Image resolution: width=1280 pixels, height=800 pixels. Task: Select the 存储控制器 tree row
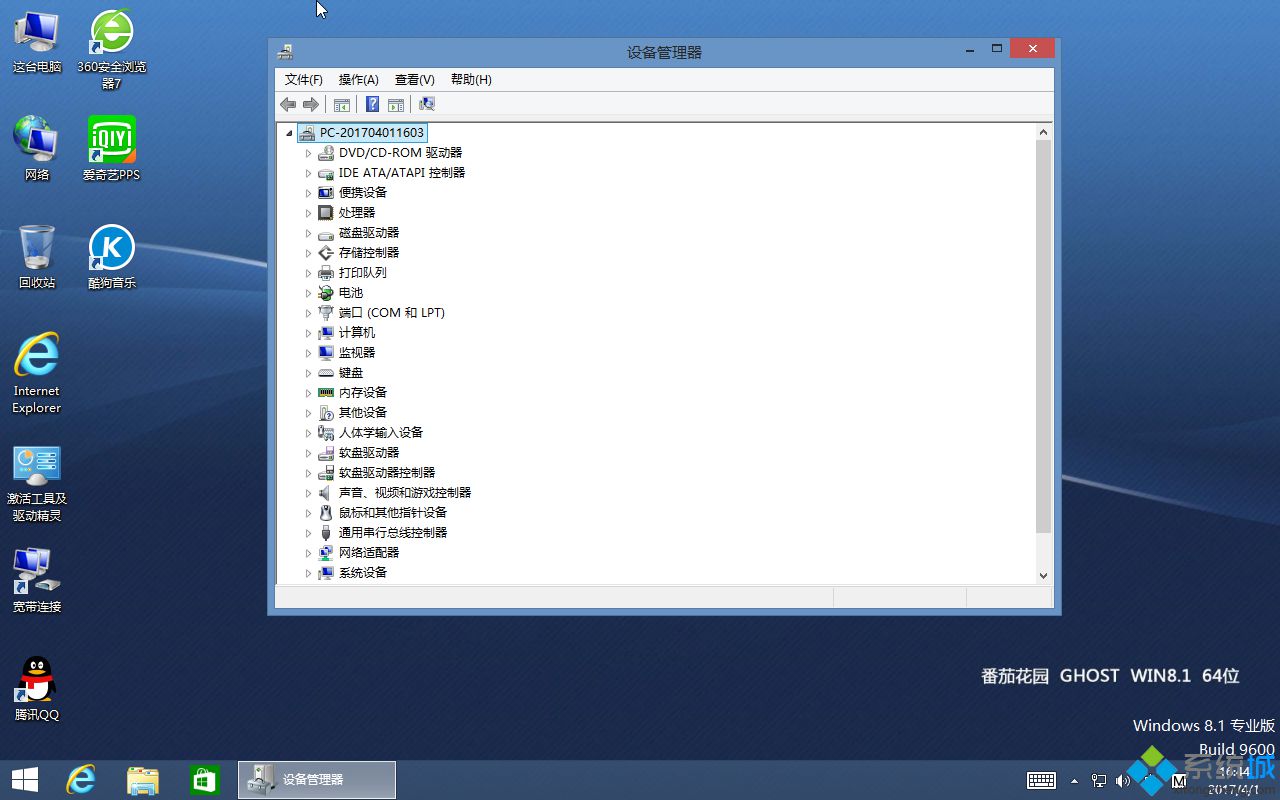pyautogui.click(x=368, y=253)
